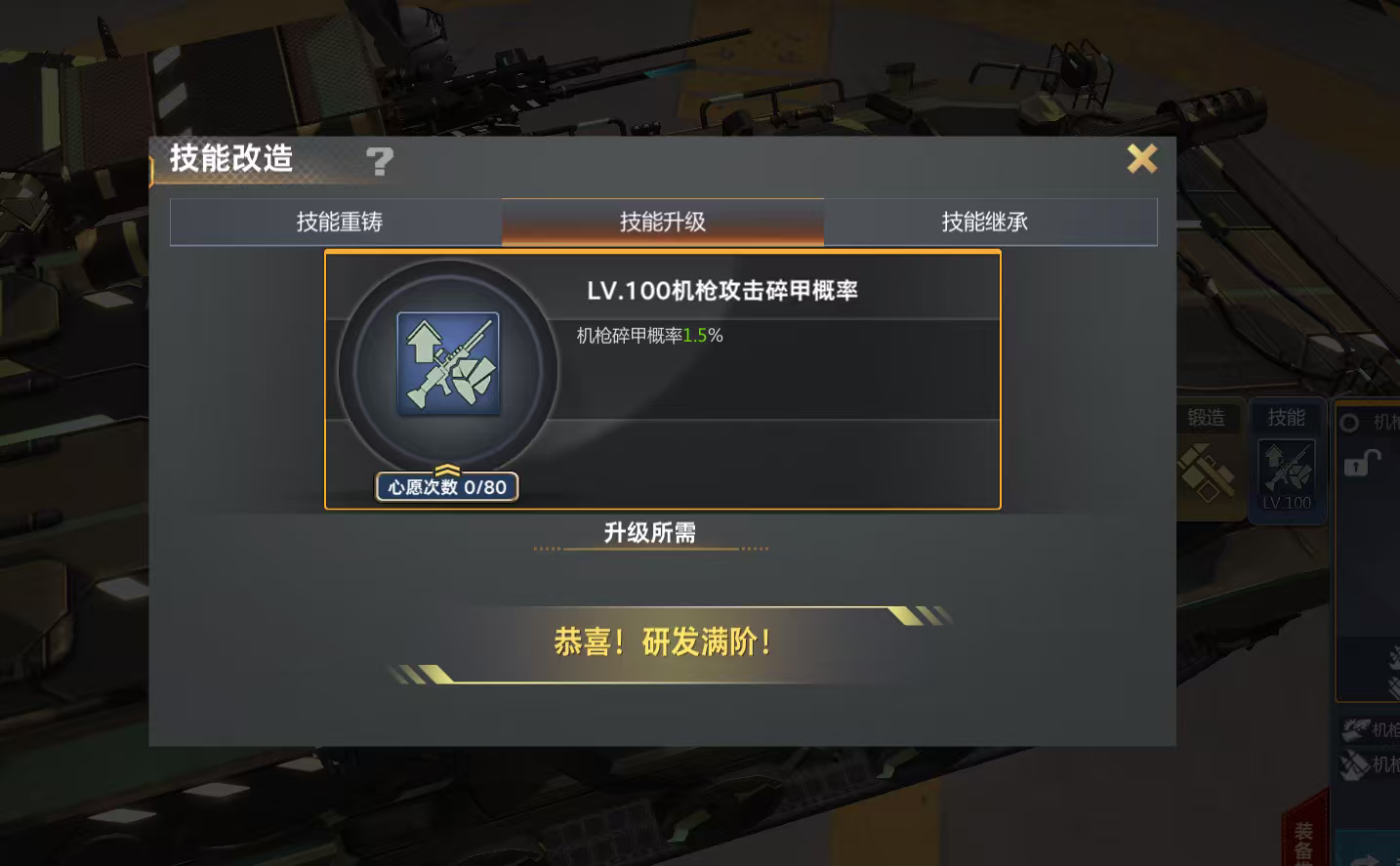This screenshot has height=866, width=1400.
Task: Click the chevron above wish counter
Action: pos(447,471)
